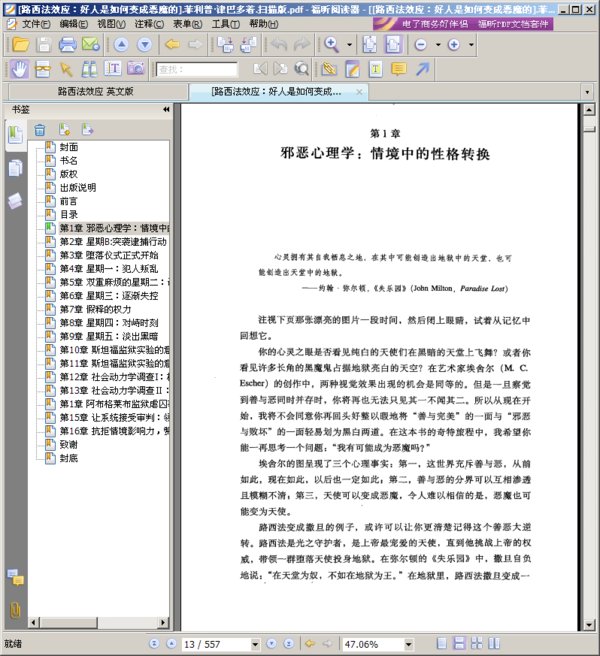The height and width of the screenshot is (656, 600).
Task: Open the attachments paperclip panel
Action: tap(15, 610)
